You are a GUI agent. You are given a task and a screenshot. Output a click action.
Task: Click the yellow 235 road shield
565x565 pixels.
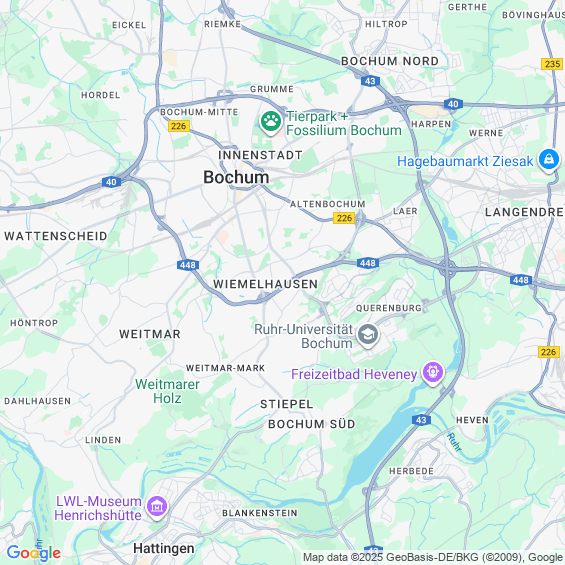(x=552, y=64)
